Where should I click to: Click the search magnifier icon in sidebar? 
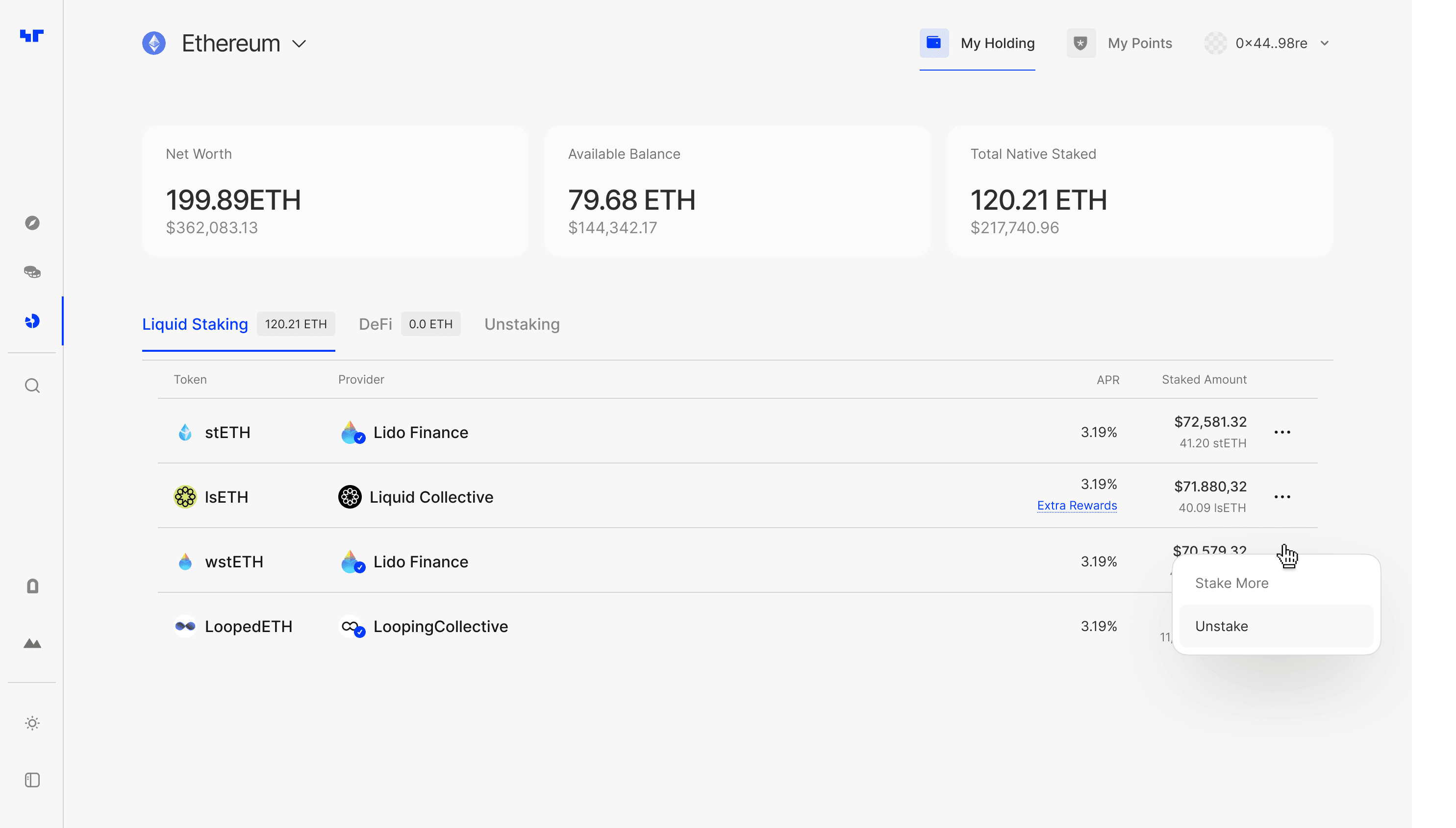pos(32,386)
